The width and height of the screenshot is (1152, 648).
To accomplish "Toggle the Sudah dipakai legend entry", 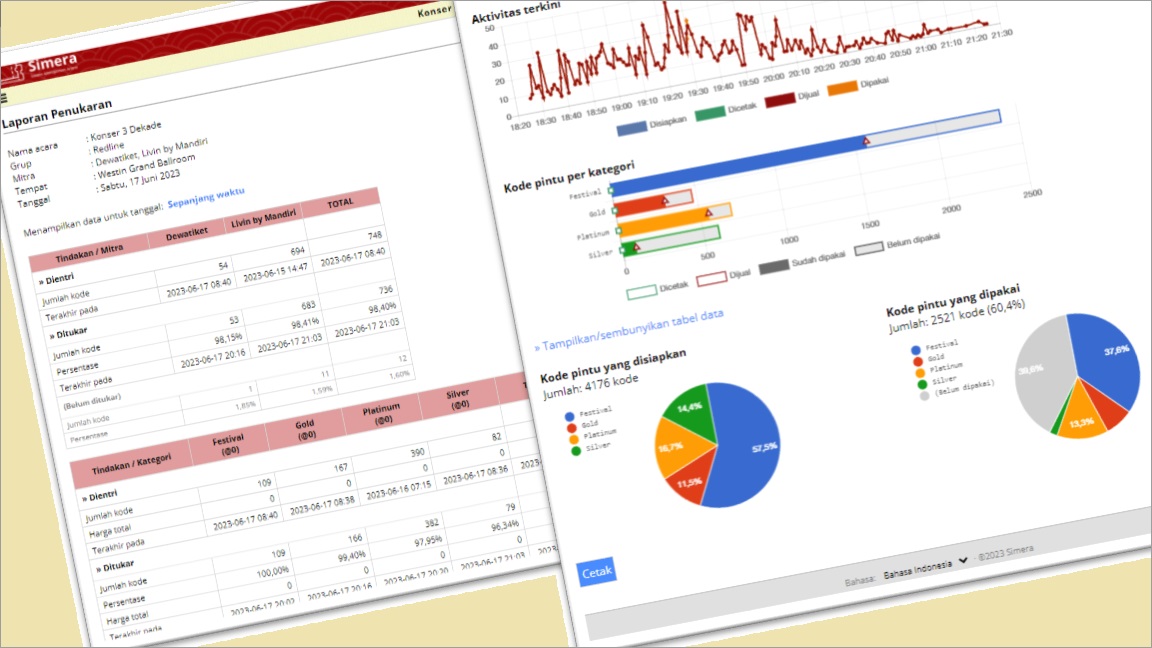I will (x=773, y=267).
